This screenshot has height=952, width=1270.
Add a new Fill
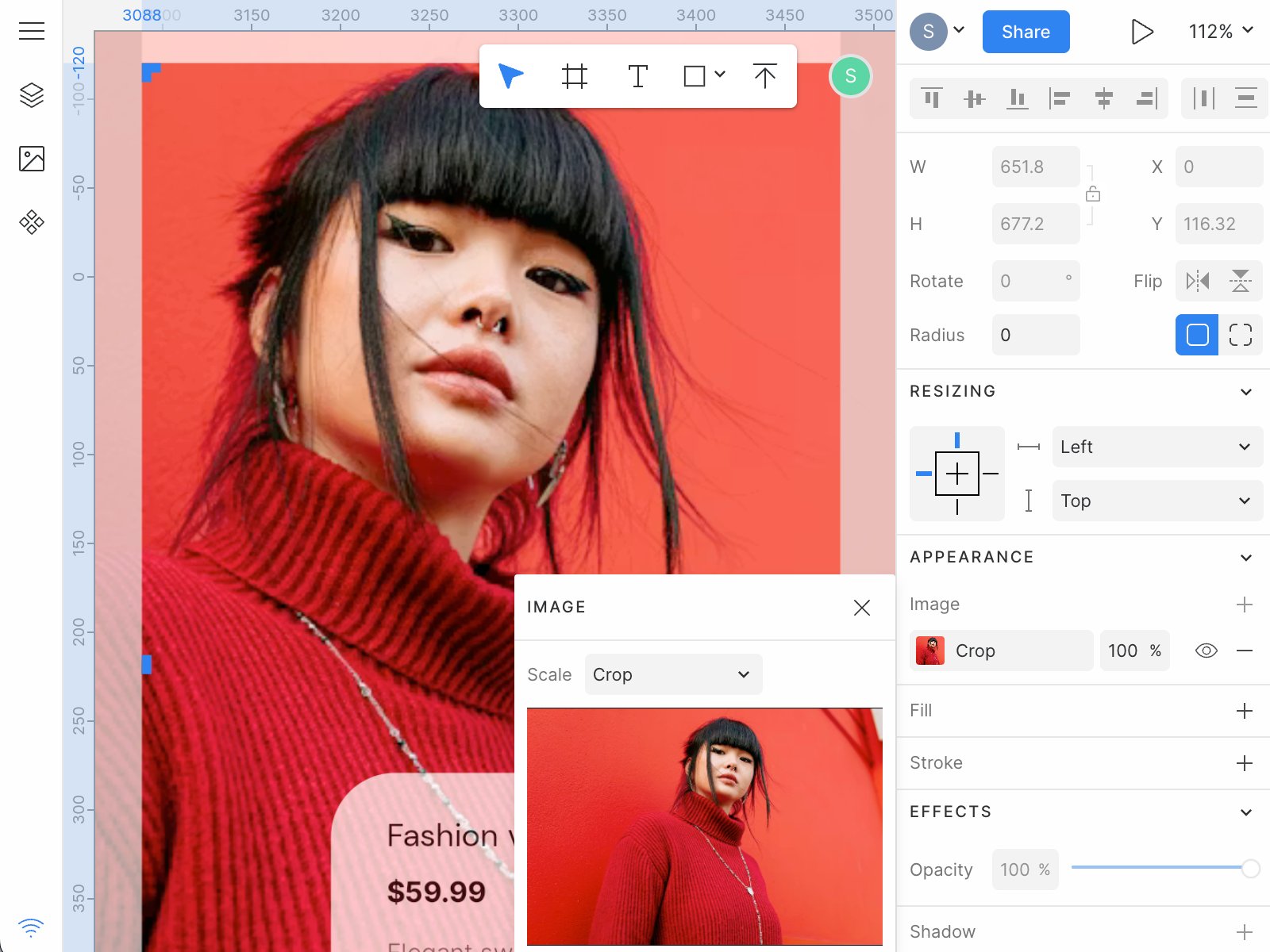1244,711
